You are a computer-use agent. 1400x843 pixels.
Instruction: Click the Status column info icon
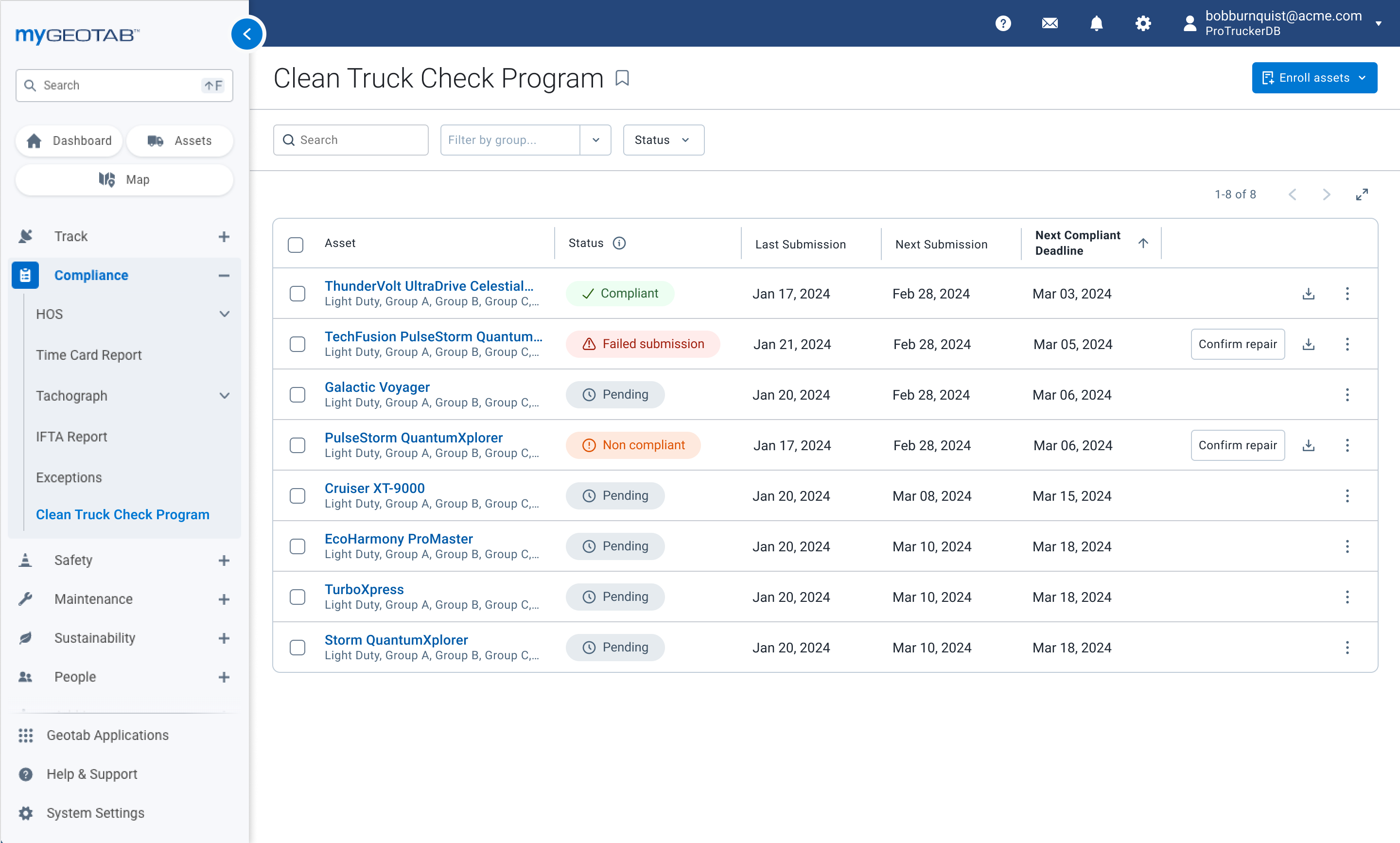tap(619, 243)
